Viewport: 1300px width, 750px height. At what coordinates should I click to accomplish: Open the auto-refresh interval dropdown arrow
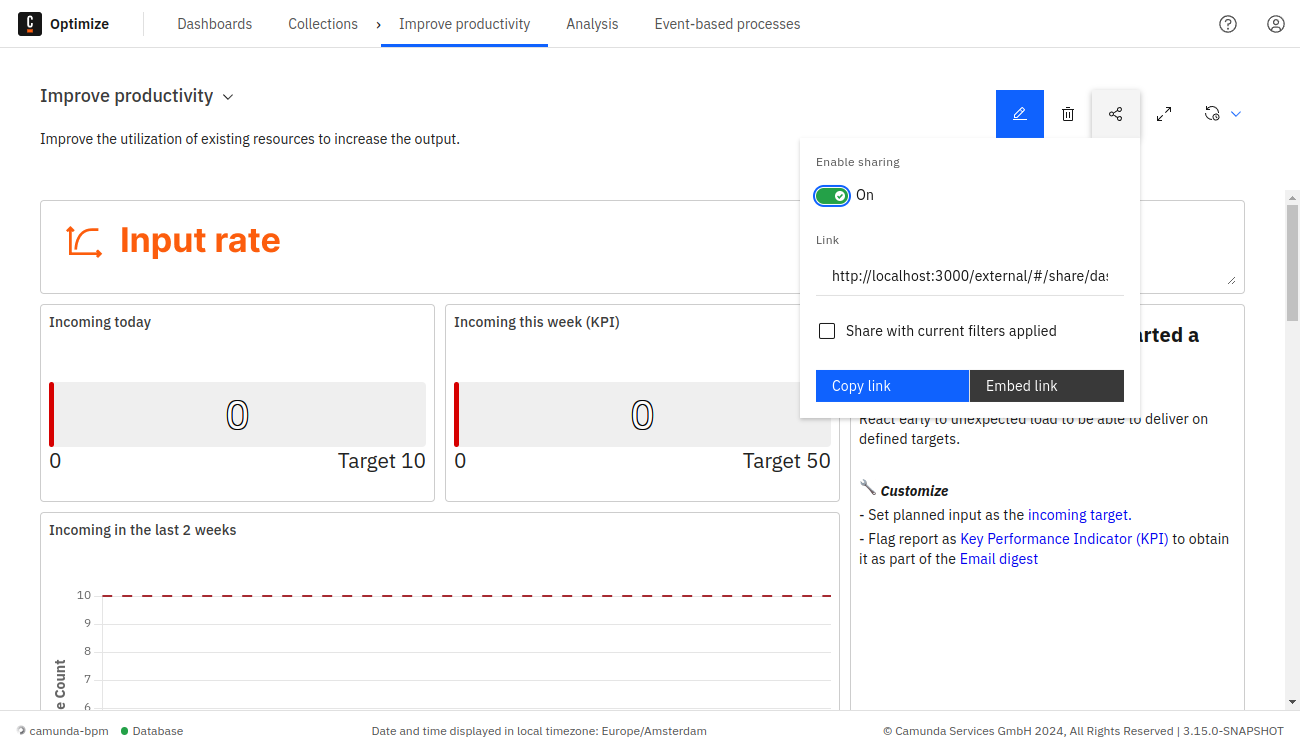point(1236,114)
